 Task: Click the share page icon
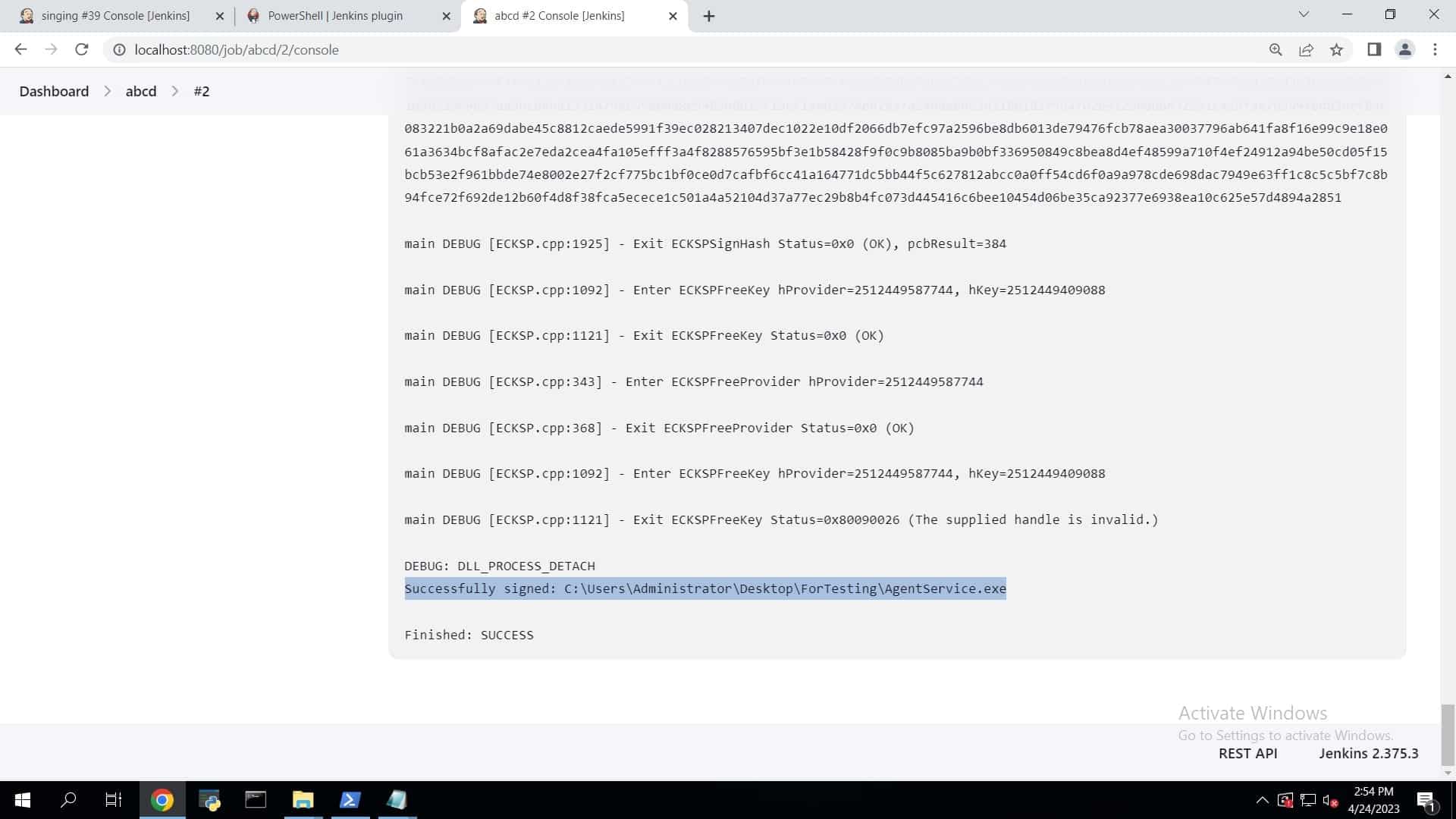pos(1306,49)
